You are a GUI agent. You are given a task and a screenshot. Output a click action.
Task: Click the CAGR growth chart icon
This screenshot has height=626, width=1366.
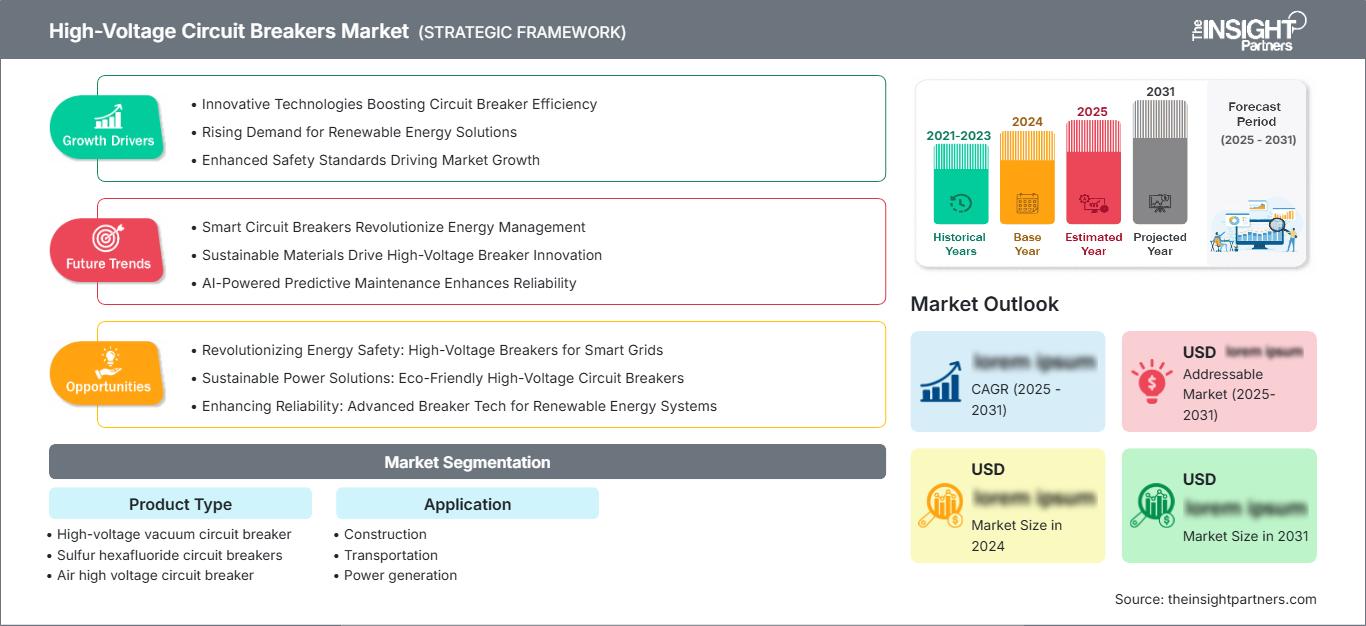(942, 380)
